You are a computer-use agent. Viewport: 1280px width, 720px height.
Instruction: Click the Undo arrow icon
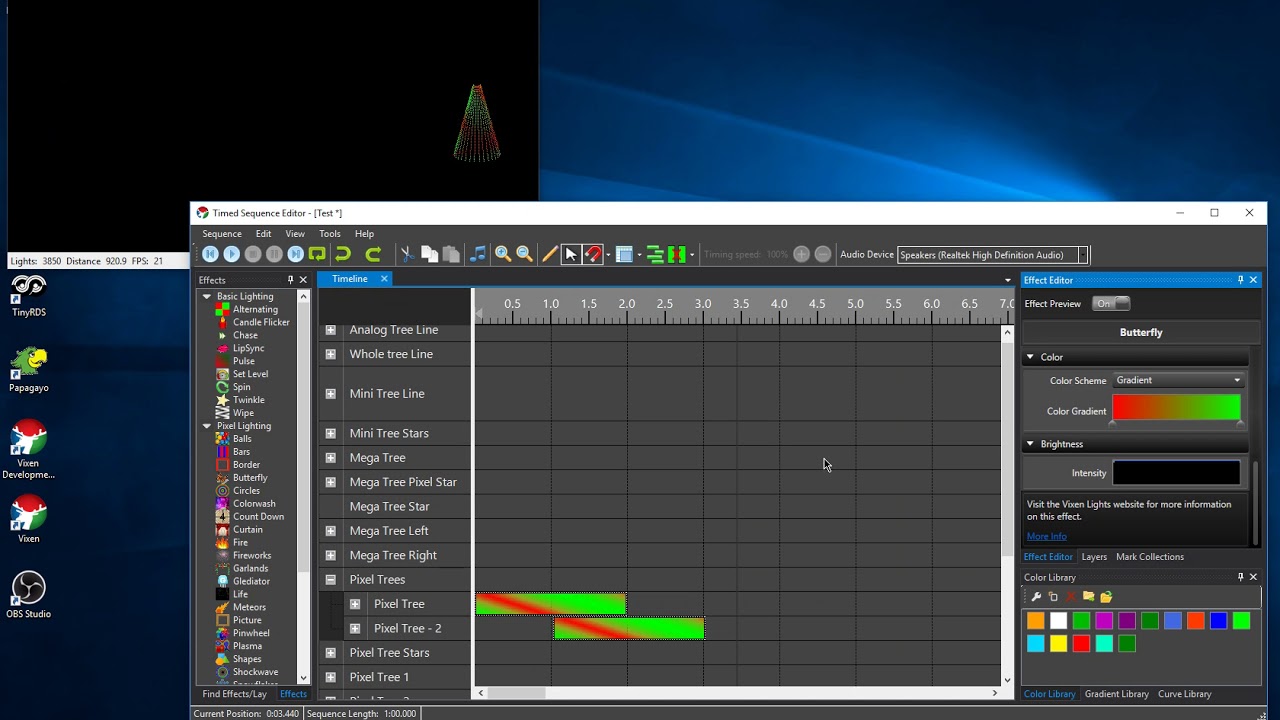[x=343, y=254]
